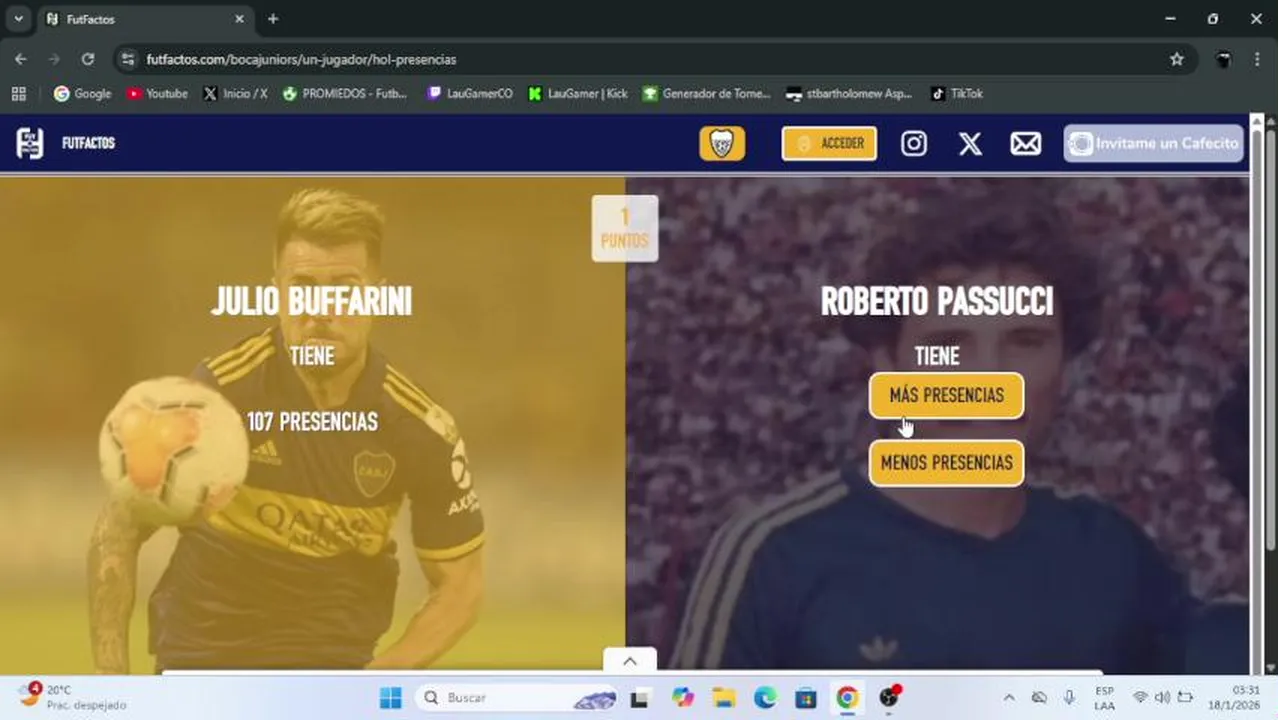Click the 107 PRESENCIAS text

[312, 422]
